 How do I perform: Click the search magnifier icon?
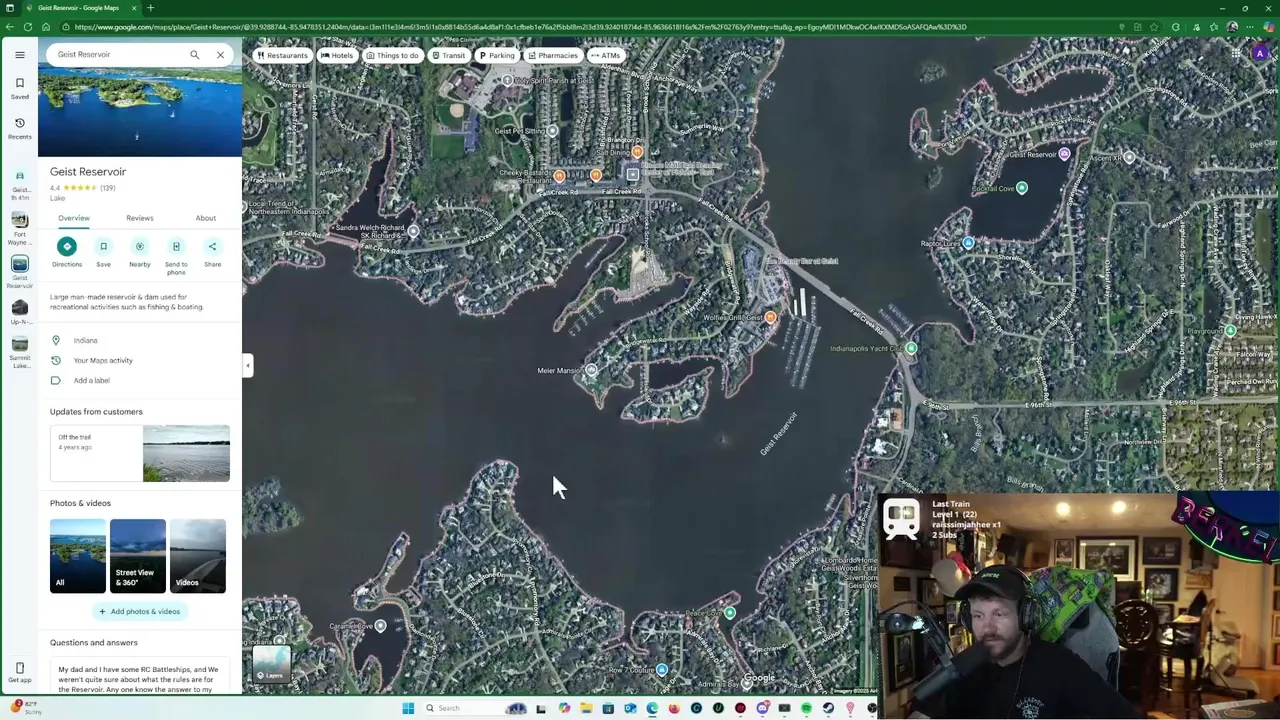[x=195, y=55]
